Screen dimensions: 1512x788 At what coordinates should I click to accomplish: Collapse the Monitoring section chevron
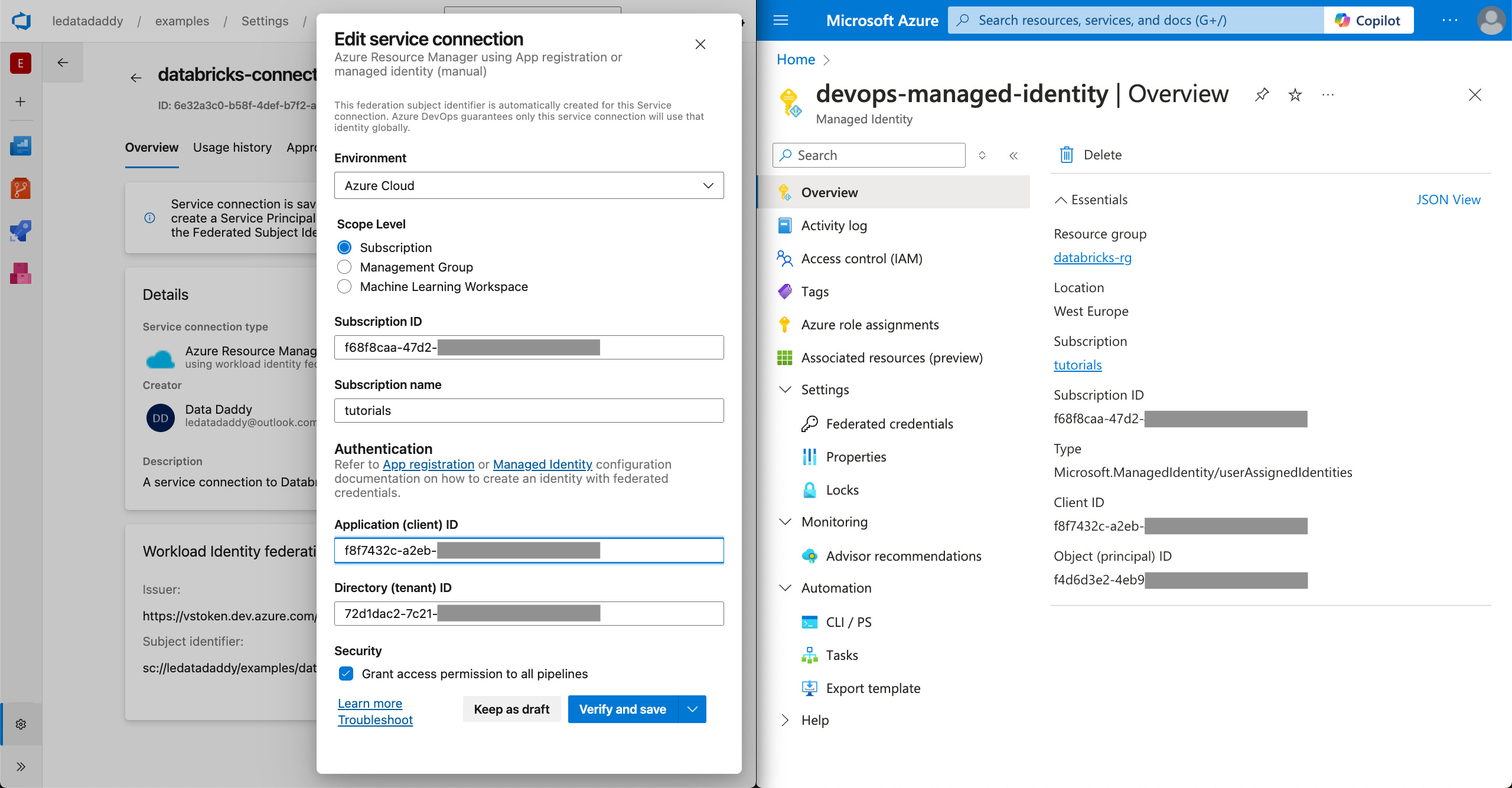click(786, 522)
